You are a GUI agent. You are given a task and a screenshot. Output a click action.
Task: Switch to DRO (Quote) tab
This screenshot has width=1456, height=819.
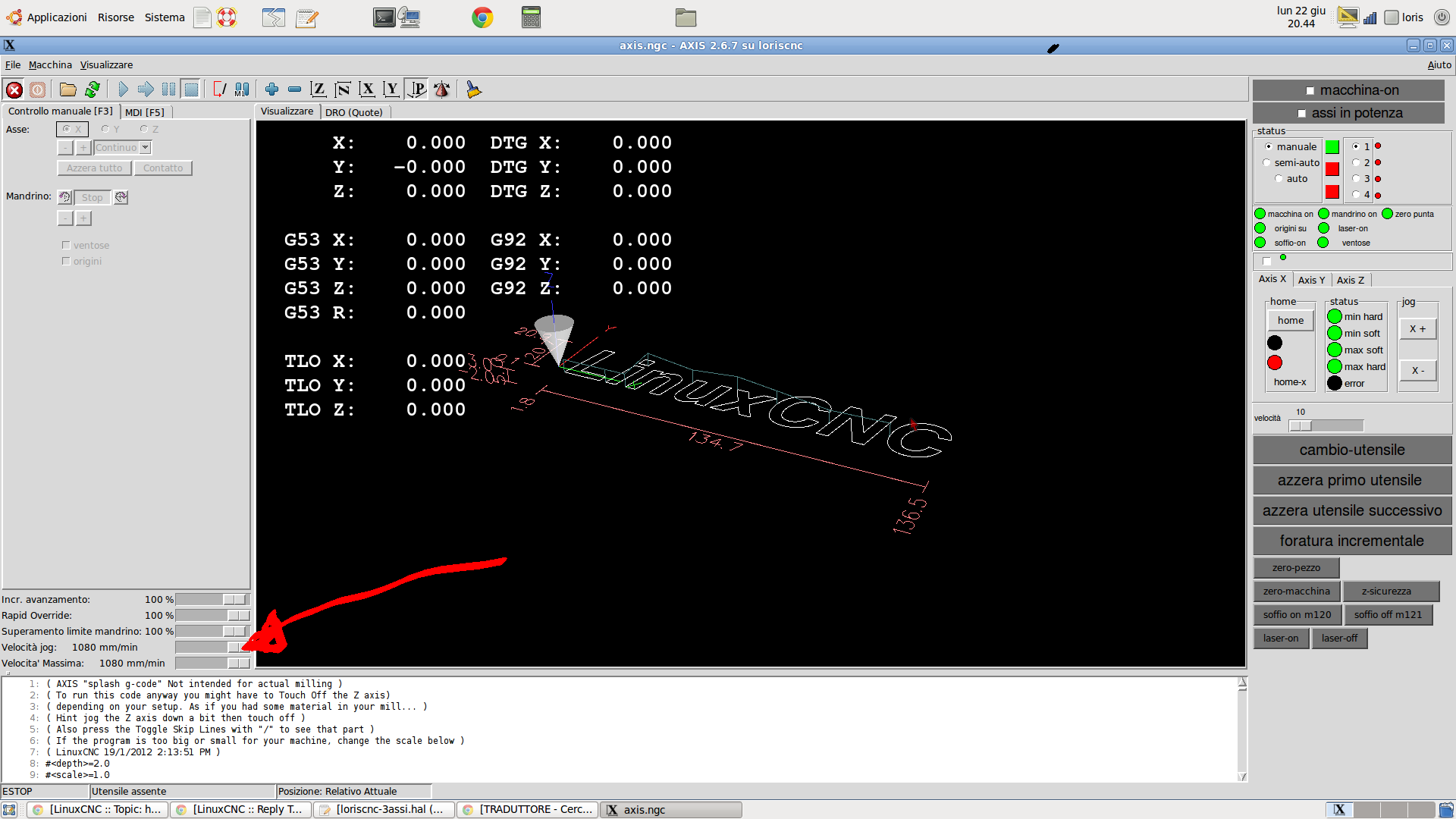click(x=354, y=112)
